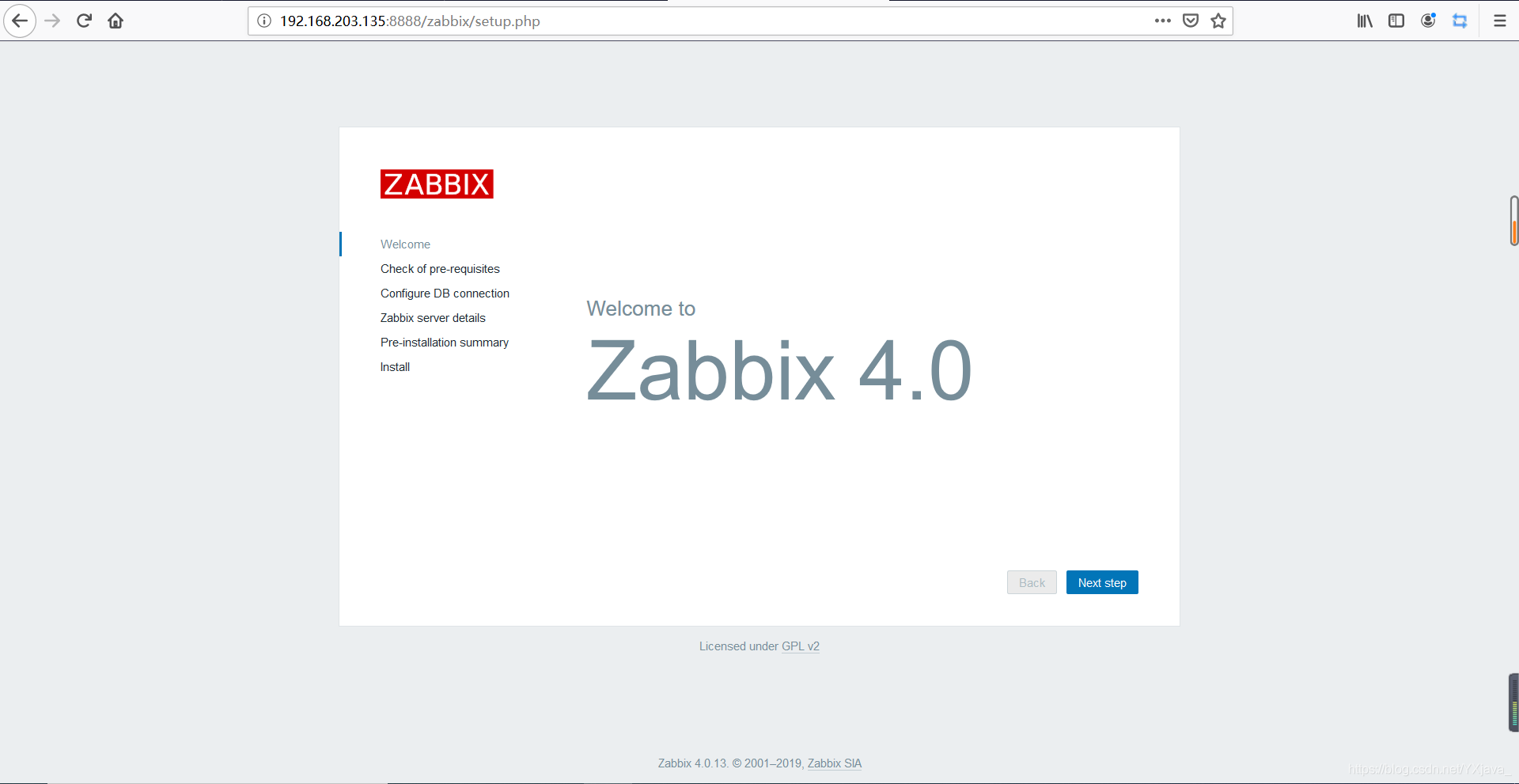Click the disabled Back button
Image resolution: width=1519 pixels, height=784 pixels.
coord(1032,582)
